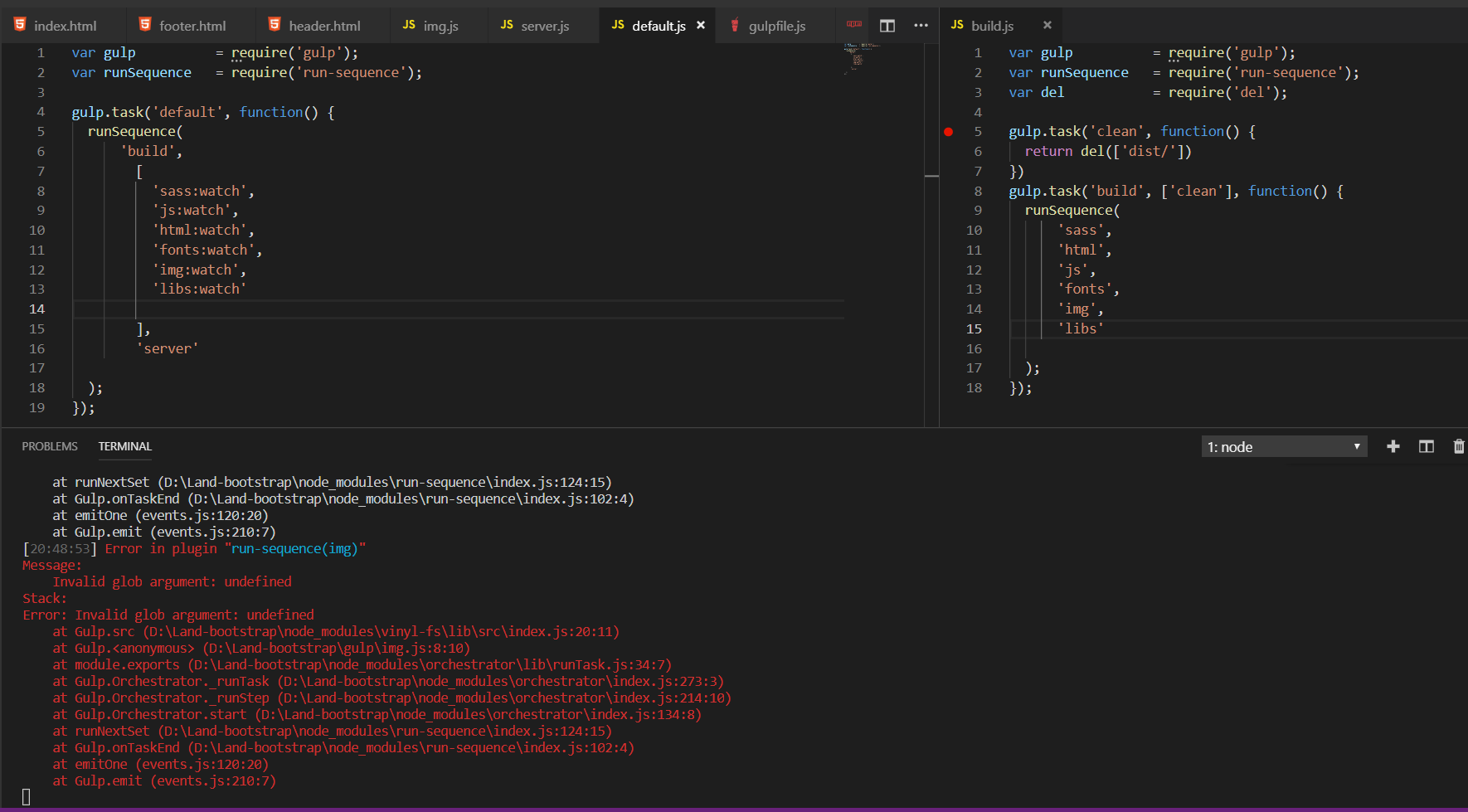Switch to the footer.html tab
This screenshot has width=1468, height=812.
(x=192, y=26)
